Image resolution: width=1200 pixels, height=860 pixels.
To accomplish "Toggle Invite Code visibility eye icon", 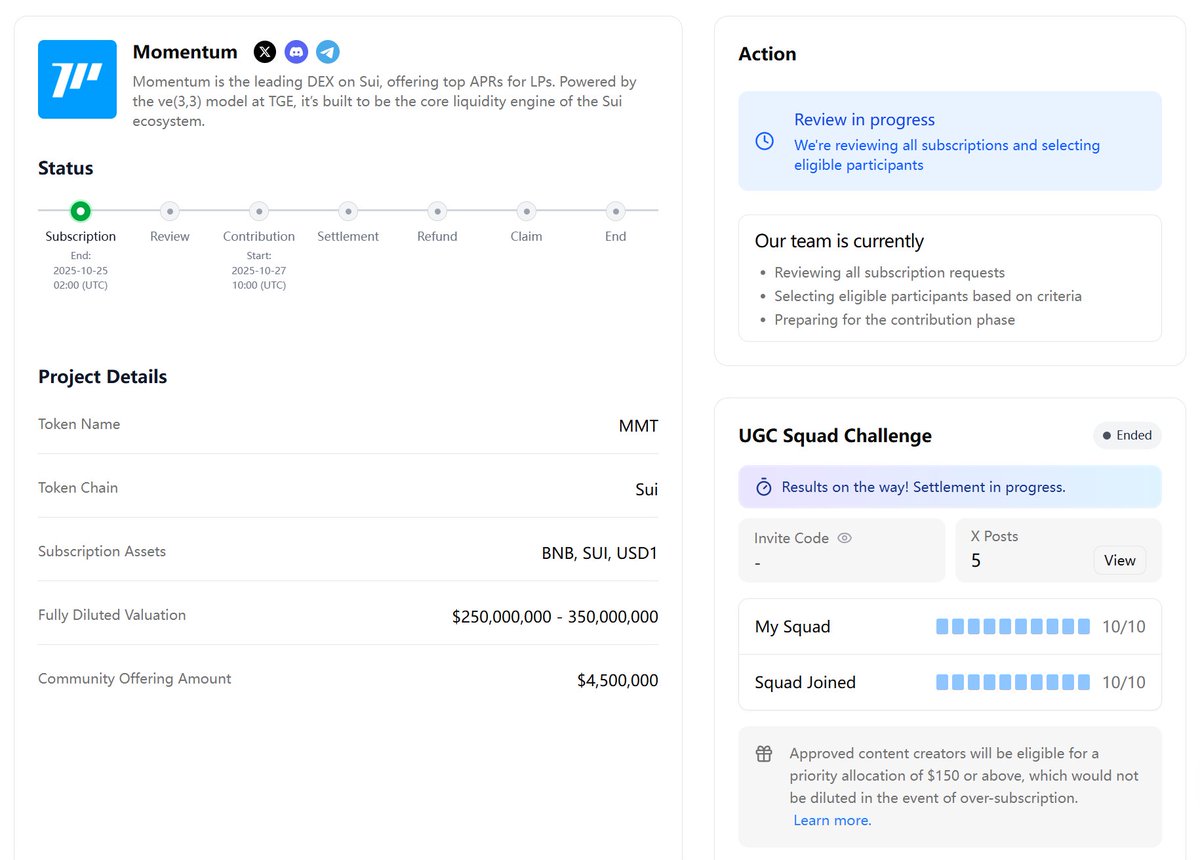I will click(x=844, y=538).
